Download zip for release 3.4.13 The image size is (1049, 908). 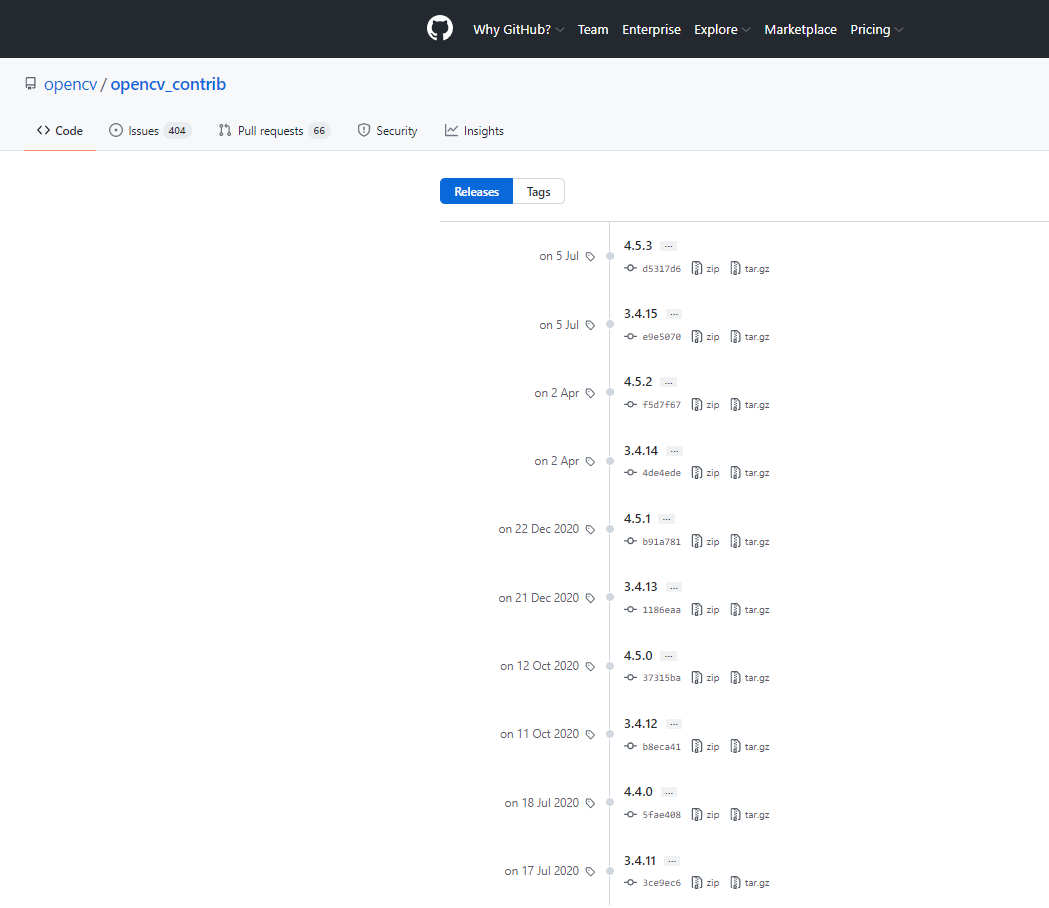706,610
